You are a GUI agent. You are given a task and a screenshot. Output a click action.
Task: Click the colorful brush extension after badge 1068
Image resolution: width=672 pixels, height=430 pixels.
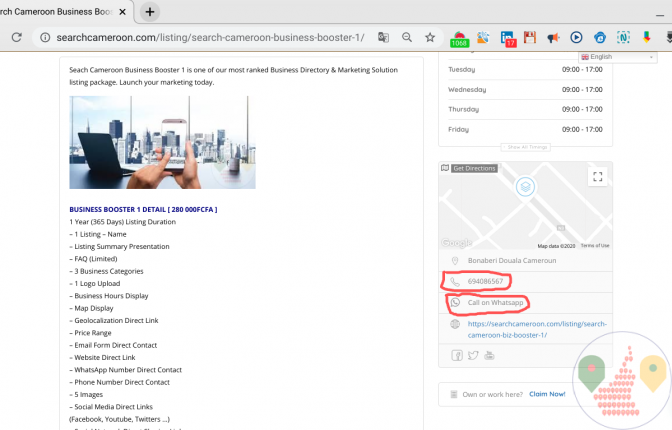483,37
